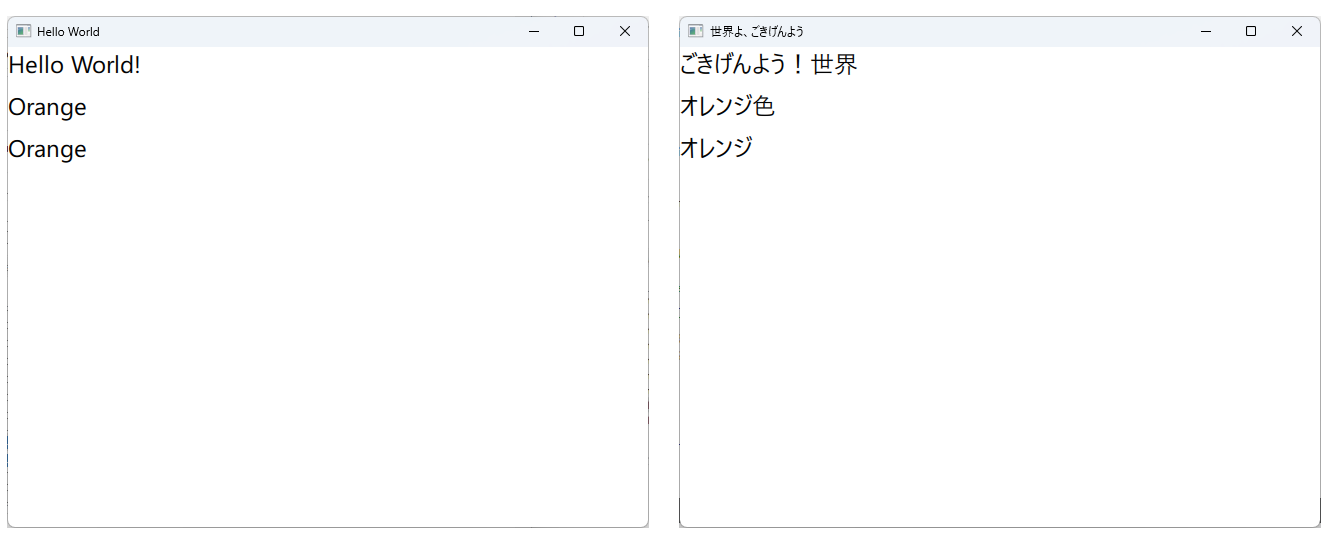Click the upper "Orange" label in the left window
1331x538 pixels.
(47, 108)
